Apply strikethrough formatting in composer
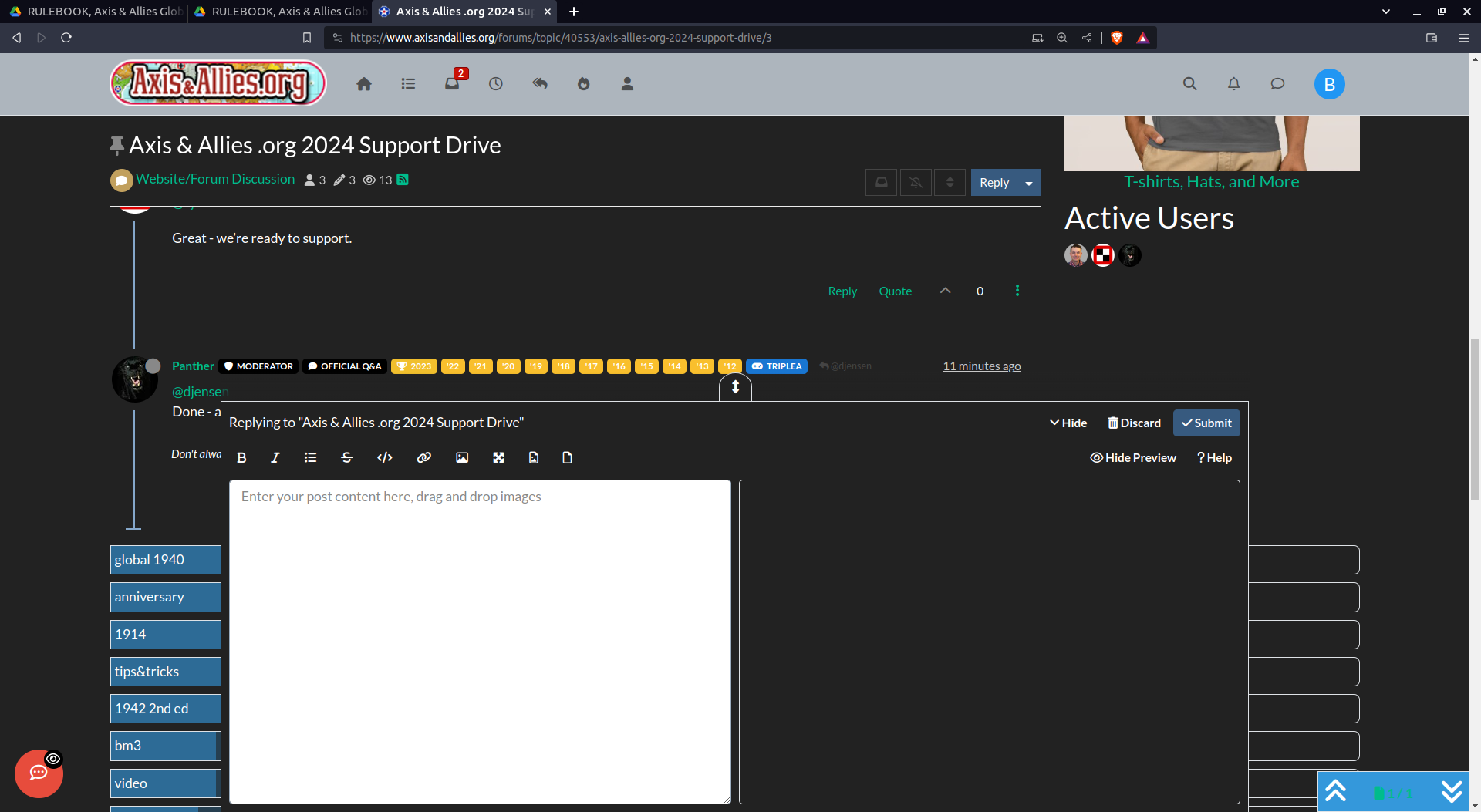Screen dimensions: 1481x812 coord(347,458)
